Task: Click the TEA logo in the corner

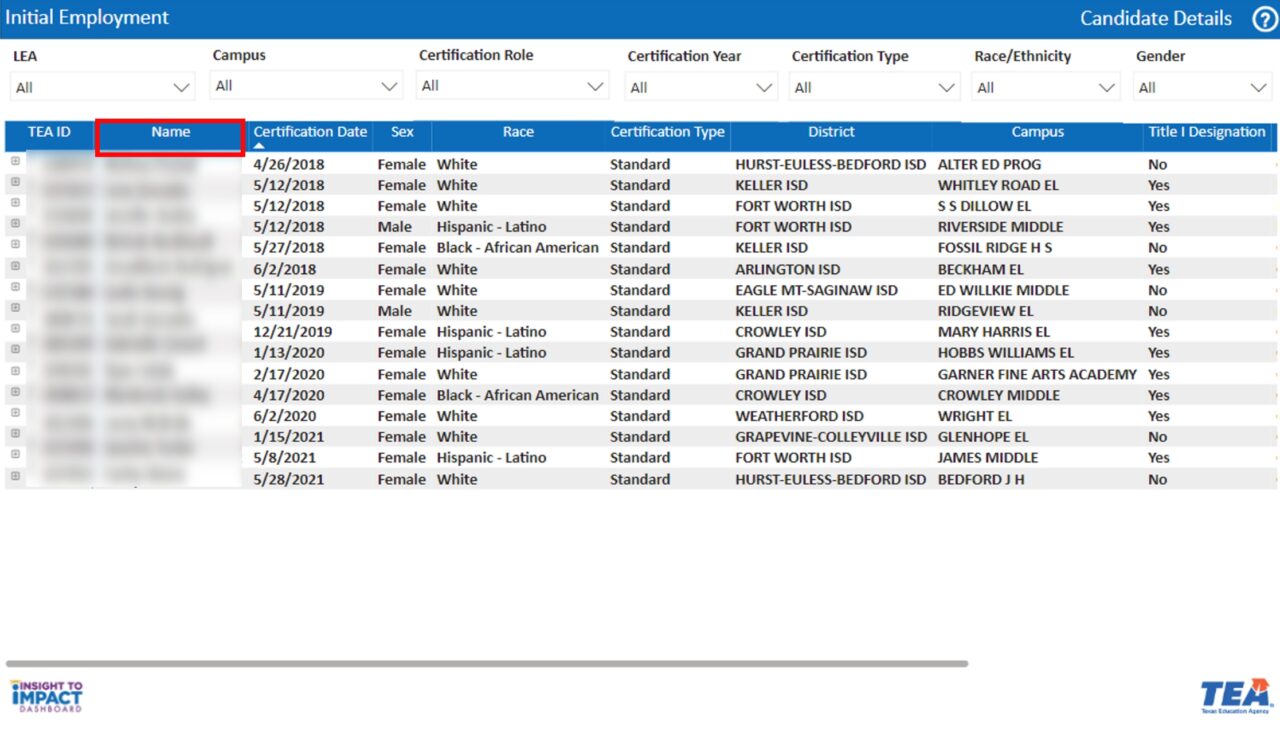Action: pos(1235,696)
